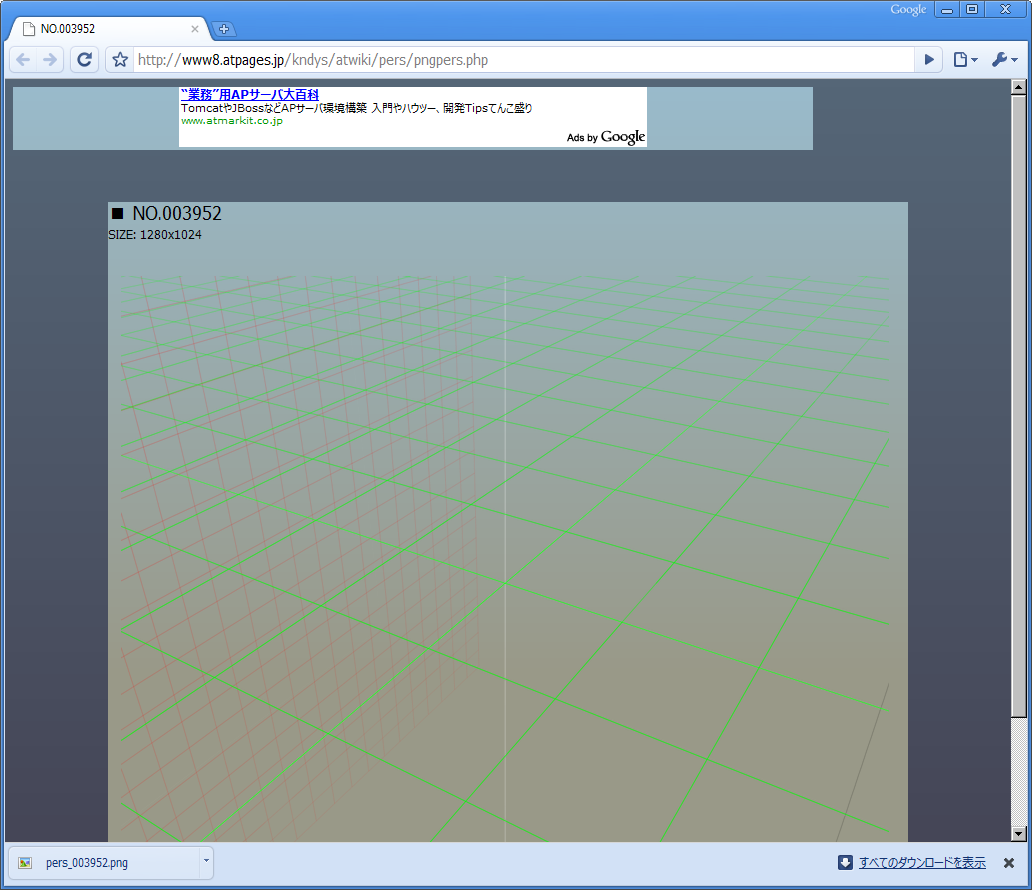1032x890 pixels.
Task: Close the downloads bar
Action: click(x=1008, y=862)
